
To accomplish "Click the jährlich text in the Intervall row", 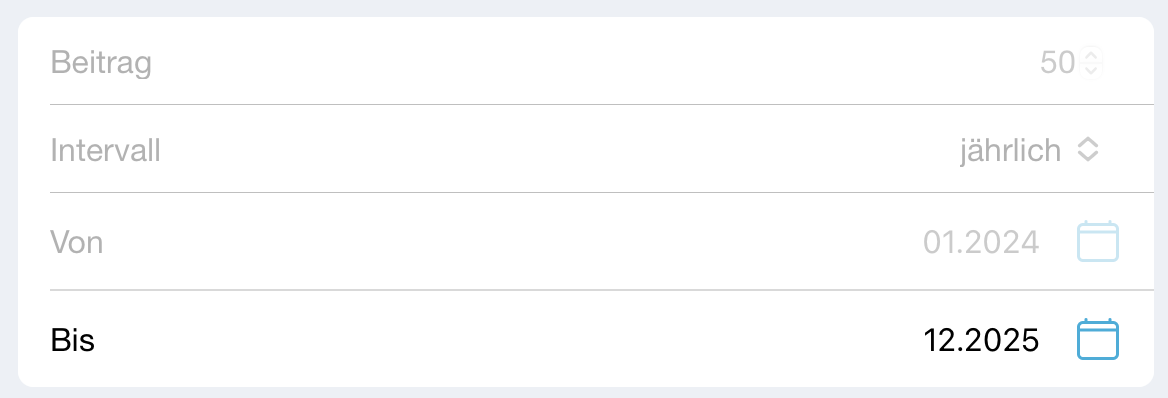I will pos(1010,151).
